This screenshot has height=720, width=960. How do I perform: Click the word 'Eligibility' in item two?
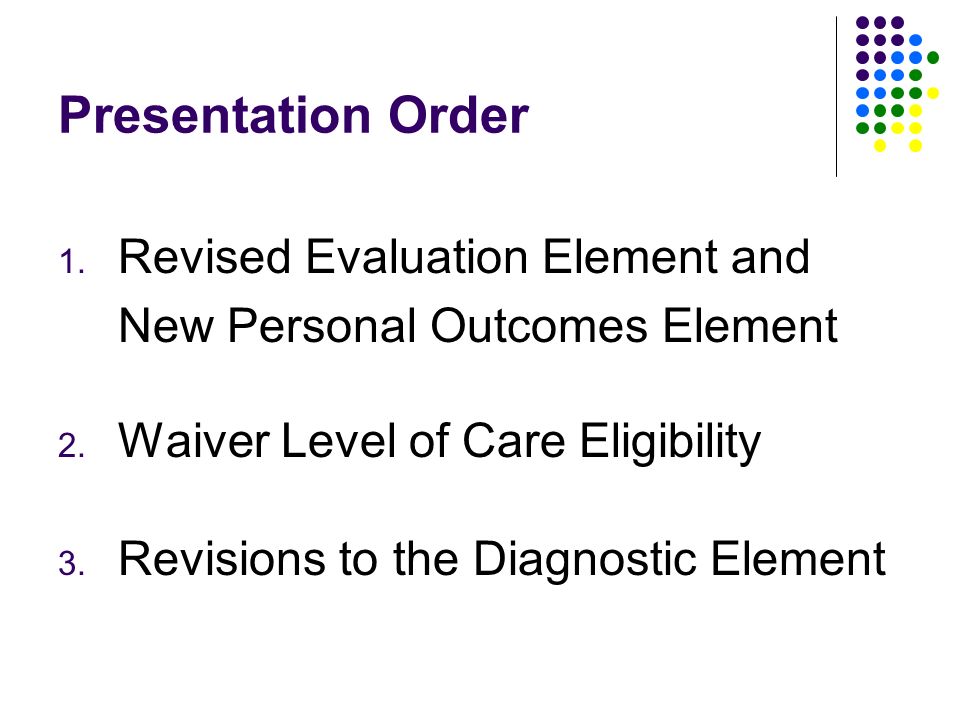670,443
